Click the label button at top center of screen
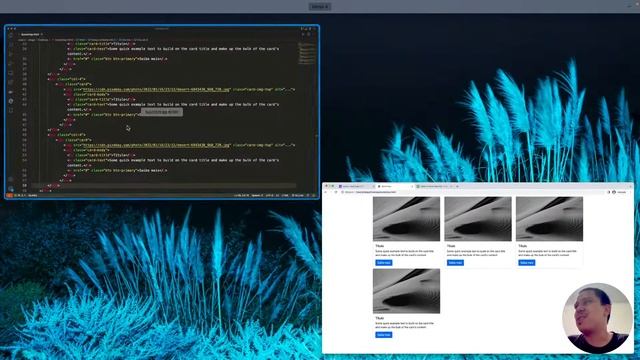 tap(320, 7)
